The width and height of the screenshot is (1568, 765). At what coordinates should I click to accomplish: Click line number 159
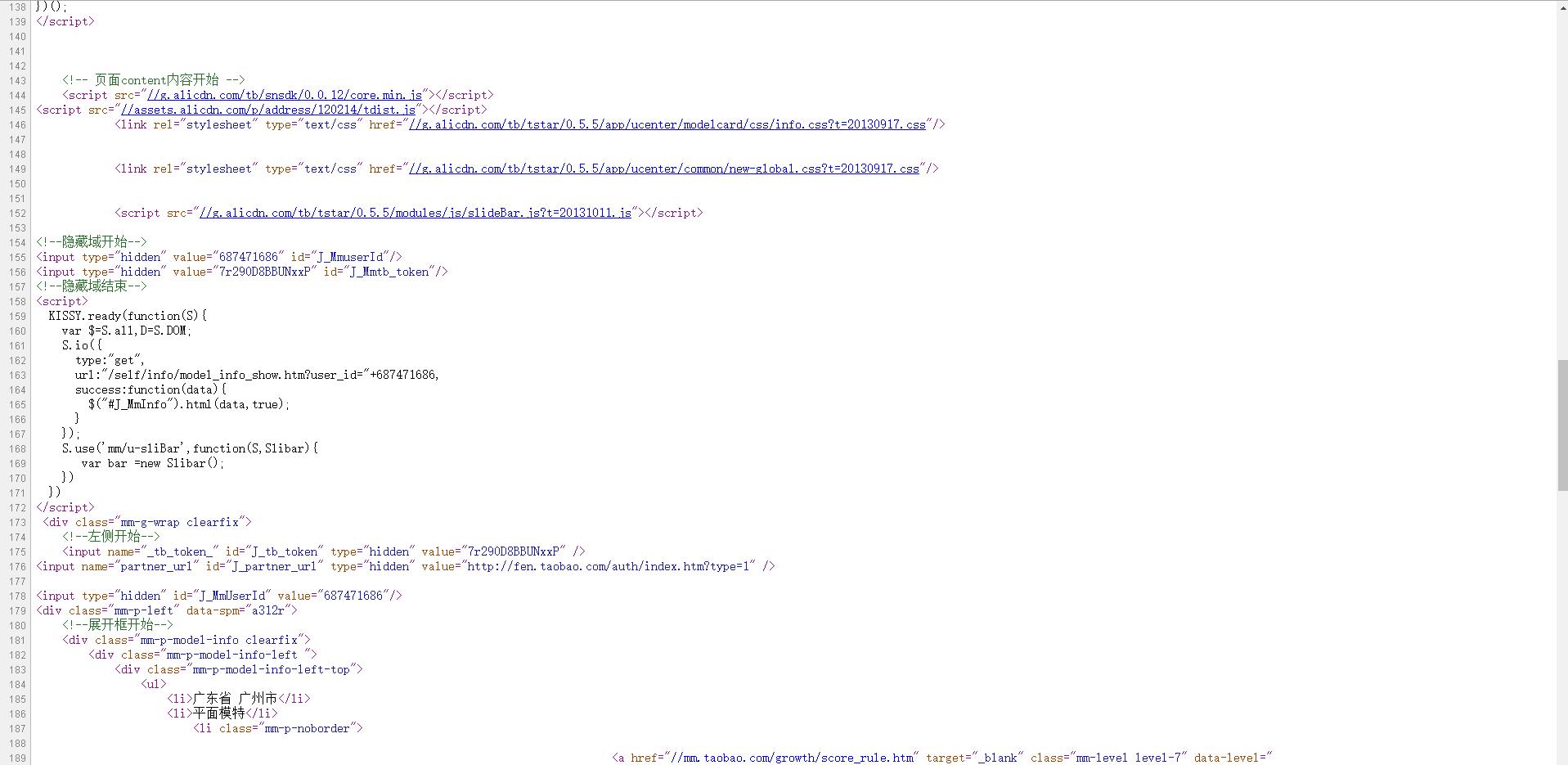pyautogui.click(x=17, y=316)
